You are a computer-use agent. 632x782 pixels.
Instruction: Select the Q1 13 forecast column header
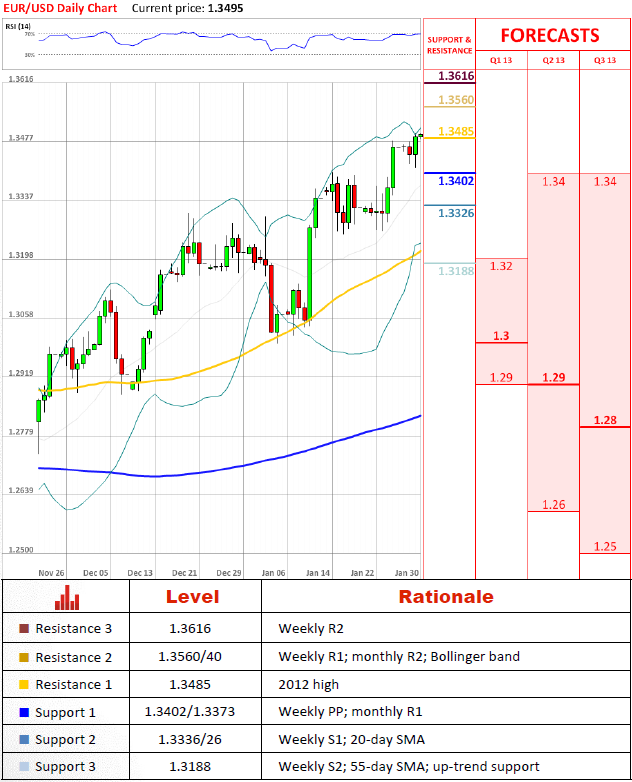click(x=501, y=60)
